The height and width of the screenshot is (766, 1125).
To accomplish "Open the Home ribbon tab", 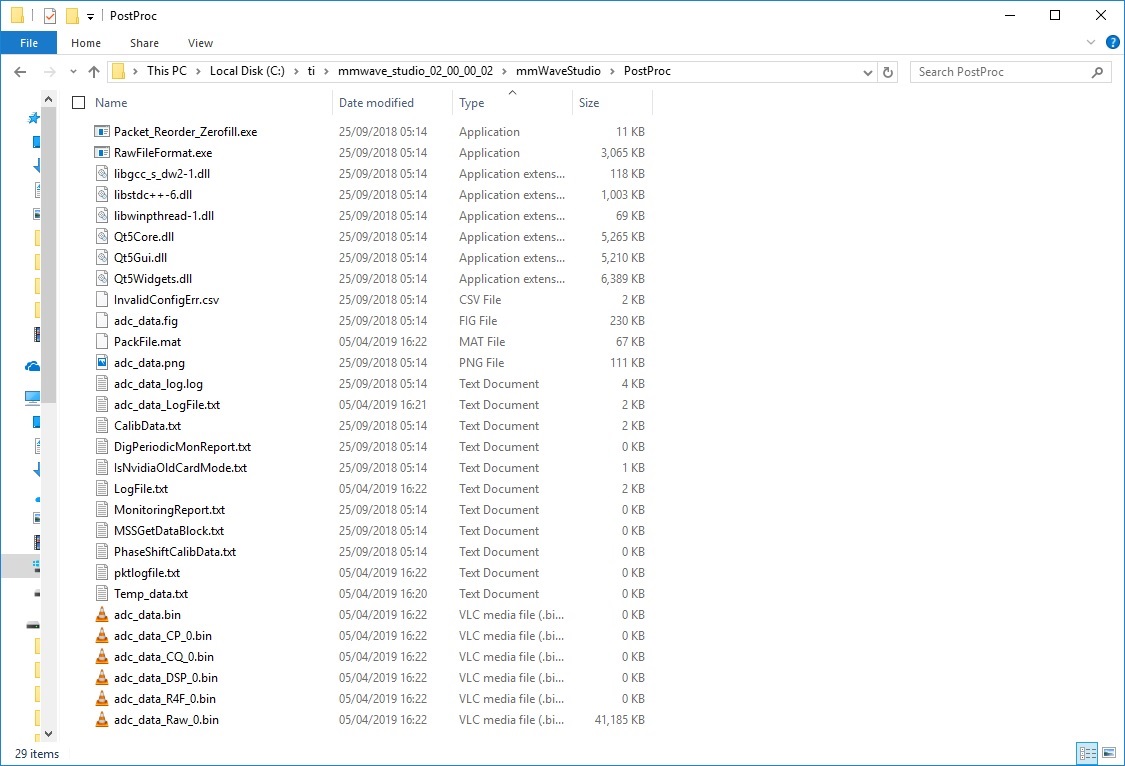I will (86, 43).
